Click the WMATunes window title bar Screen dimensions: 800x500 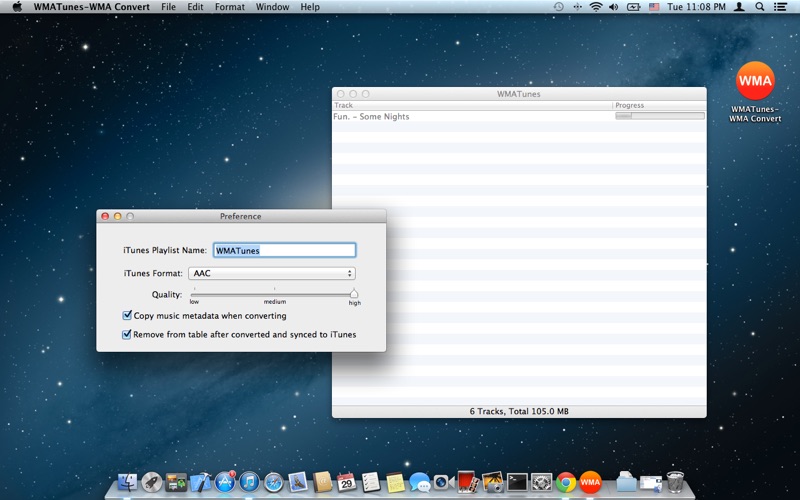[x=519, y=94]
